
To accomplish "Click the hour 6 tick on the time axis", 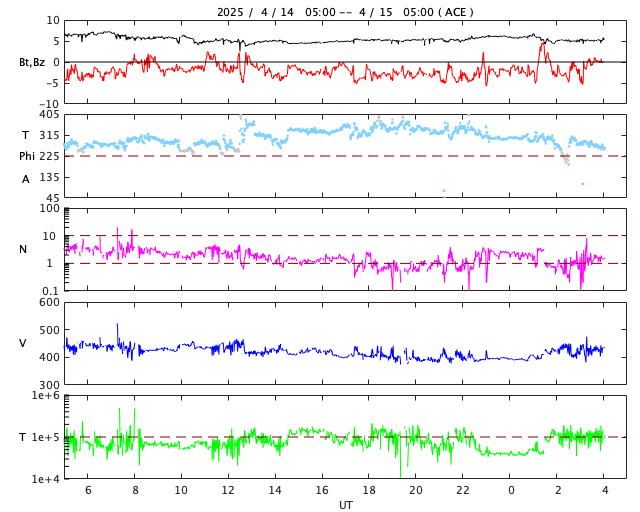I will [x=87, y=490].
